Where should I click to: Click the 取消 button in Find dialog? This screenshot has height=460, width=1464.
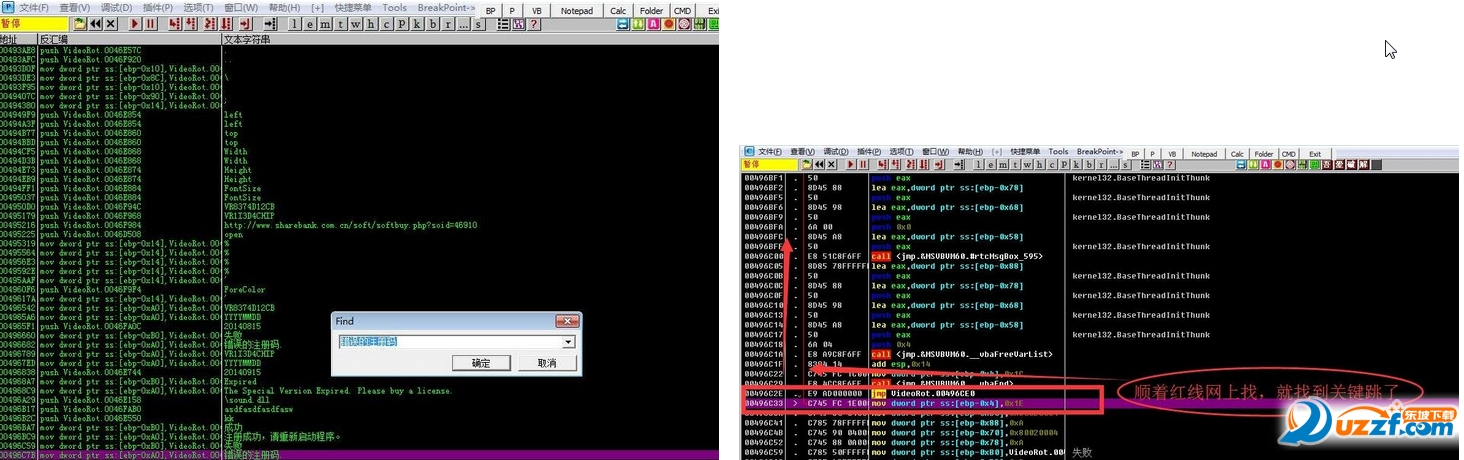click(x=546, y=363)
